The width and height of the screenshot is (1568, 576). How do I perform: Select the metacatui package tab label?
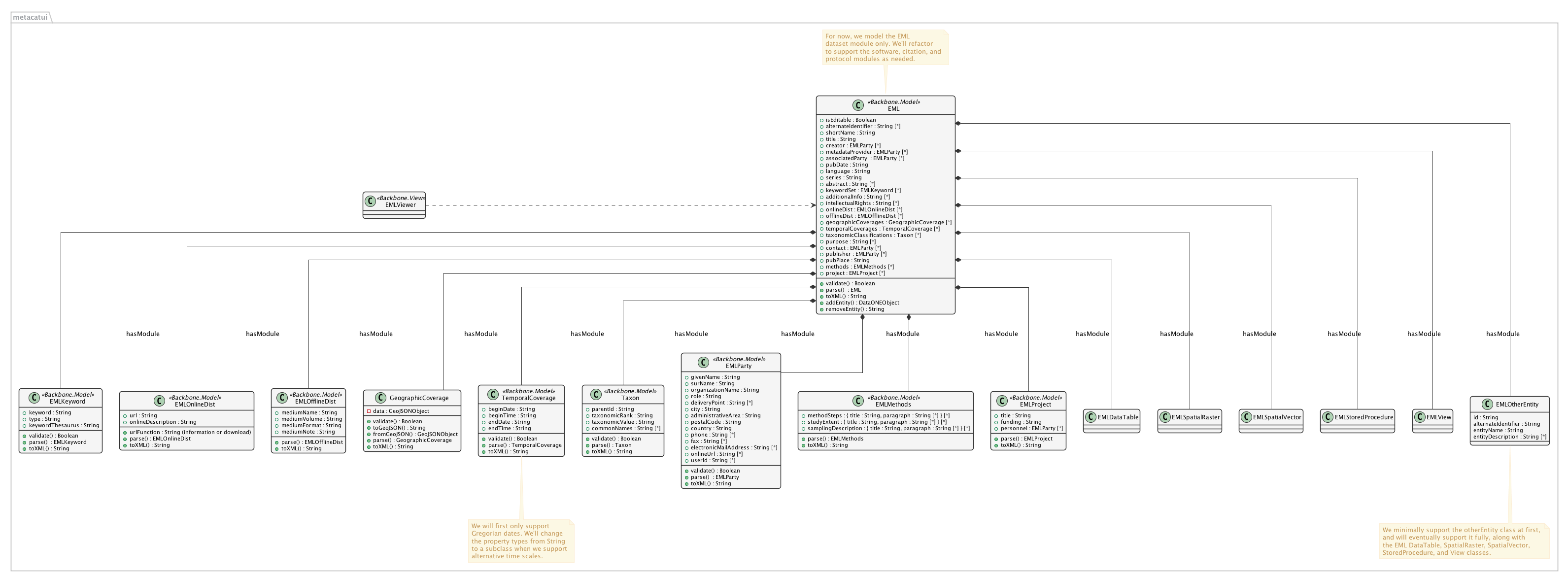click(x=31, y=17)
